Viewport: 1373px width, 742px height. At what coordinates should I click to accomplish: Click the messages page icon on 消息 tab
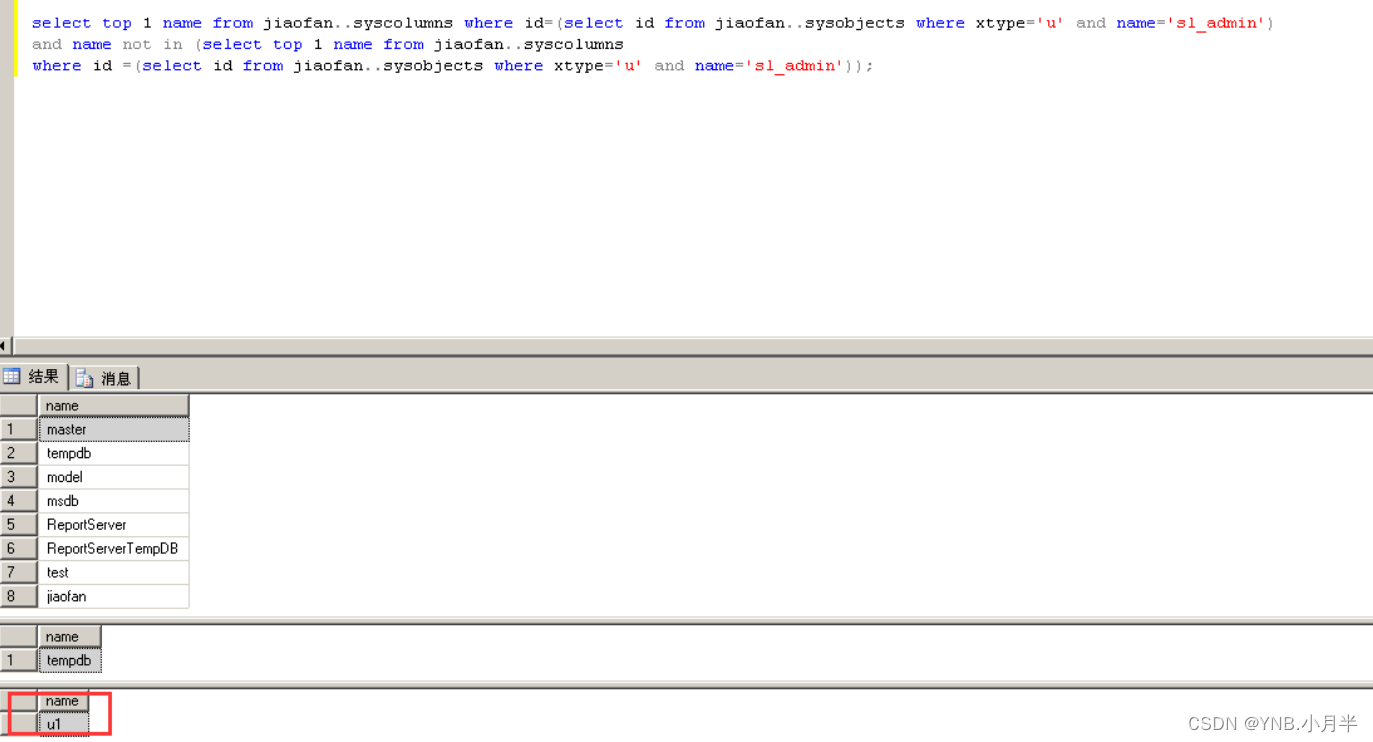[x=85, y=378]
